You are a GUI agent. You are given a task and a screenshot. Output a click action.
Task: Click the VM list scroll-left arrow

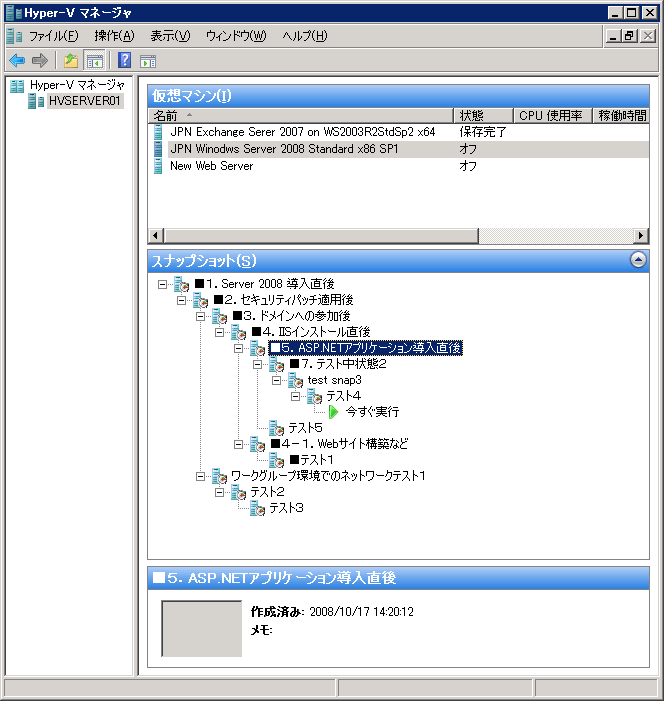(156, 235)
